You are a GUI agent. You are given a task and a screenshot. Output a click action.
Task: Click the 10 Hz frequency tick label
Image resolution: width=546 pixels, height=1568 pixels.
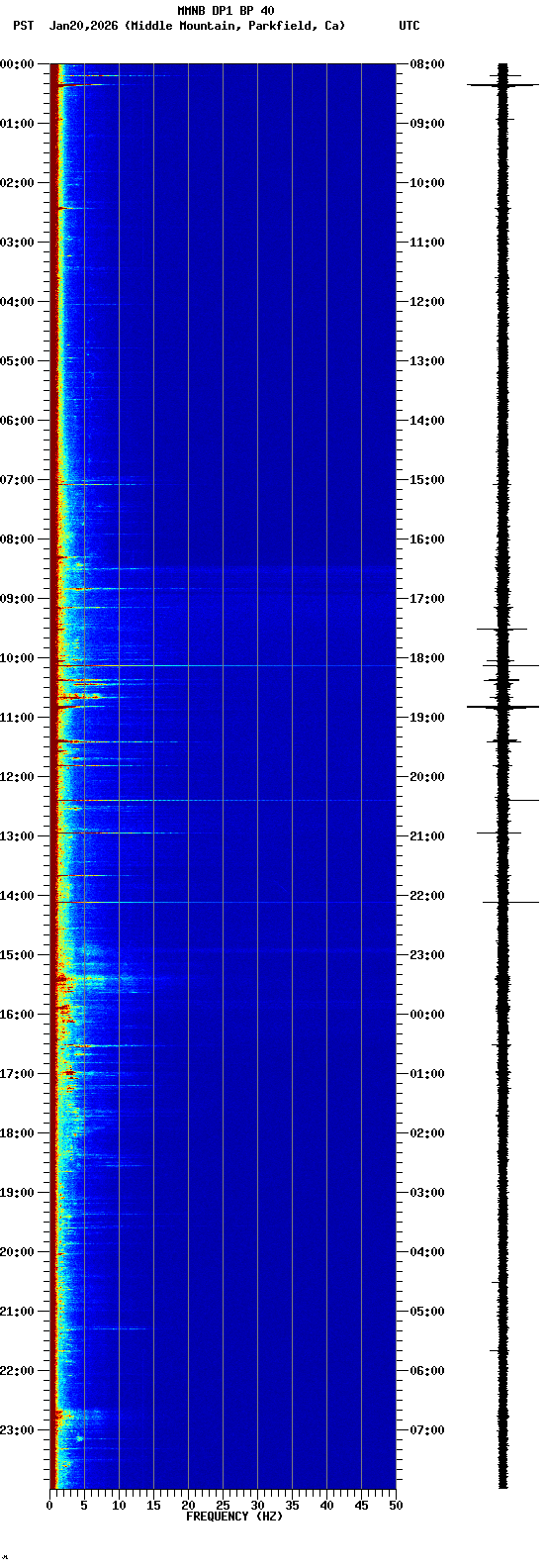pyautogui.click(x=119, y=1506)
